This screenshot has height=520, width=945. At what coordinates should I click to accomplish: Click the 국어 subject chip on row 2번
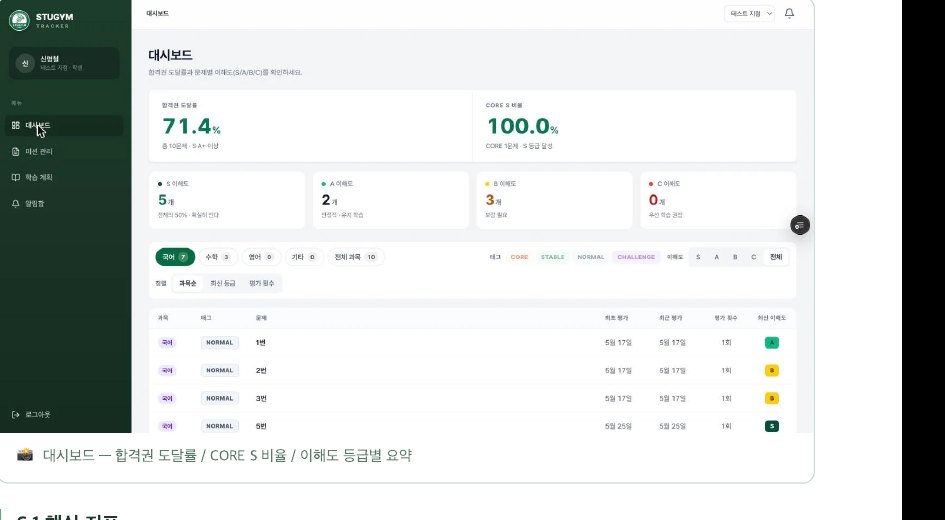167,371
